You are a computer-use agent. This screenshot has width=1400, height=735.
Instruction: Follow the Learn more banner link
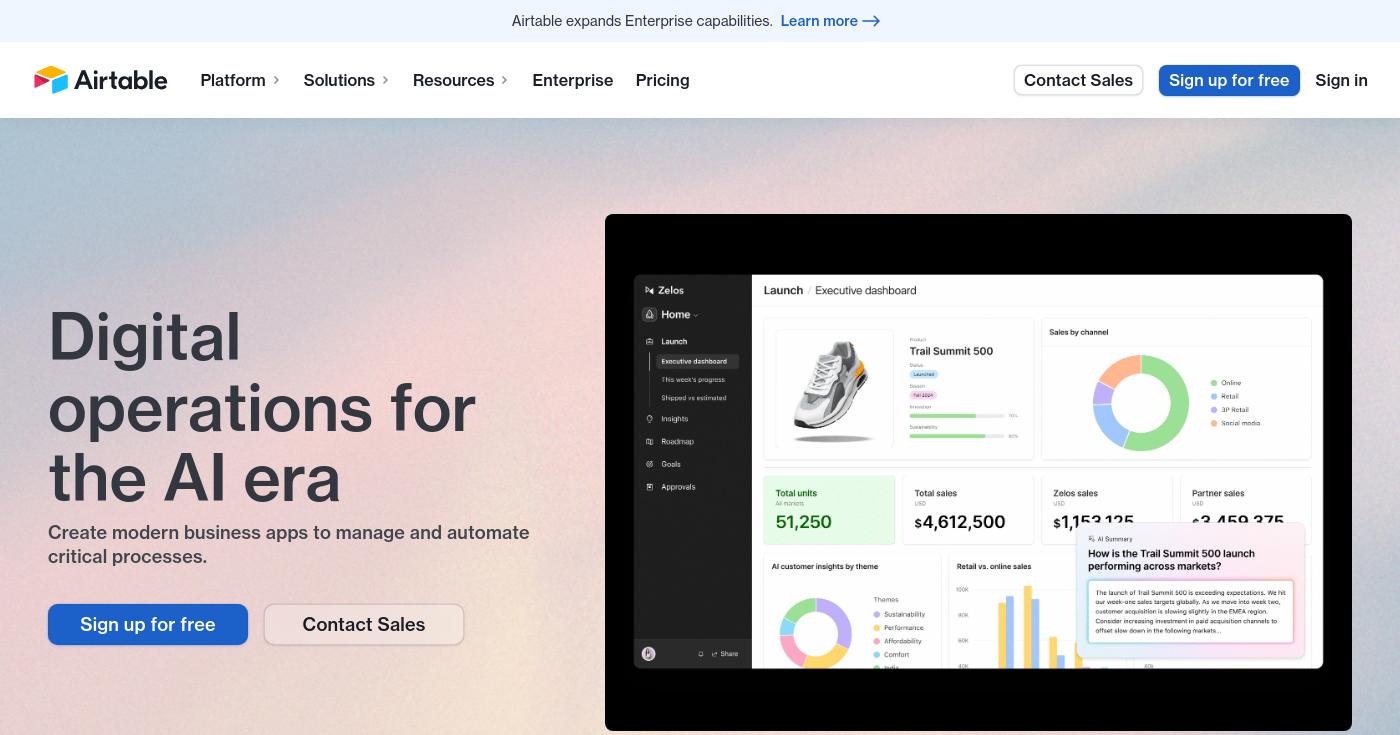tap(830, 21)
